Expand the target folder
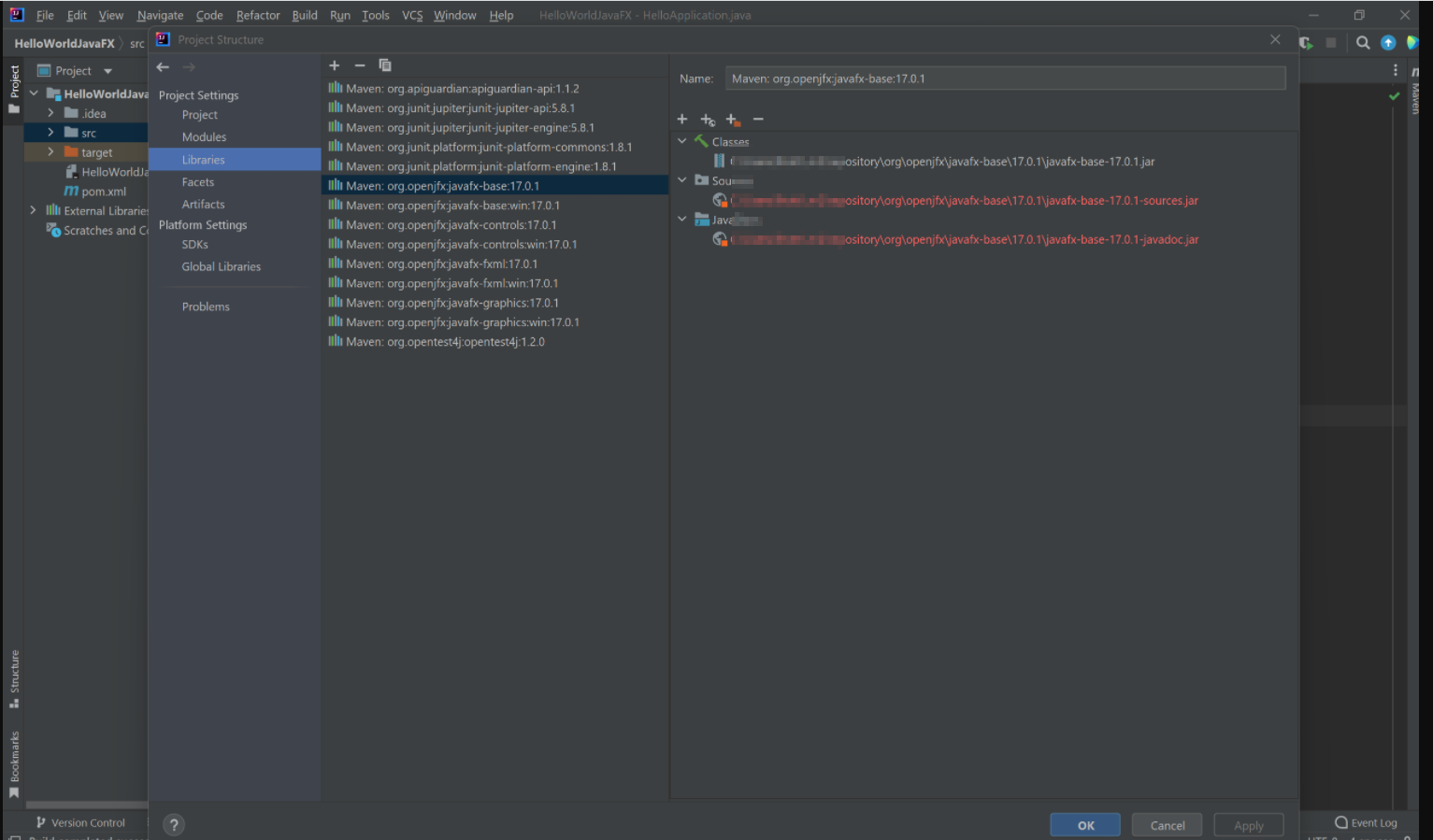This screenshot has height=840, width=1433. pyautogui.click(x=50, y=152)
